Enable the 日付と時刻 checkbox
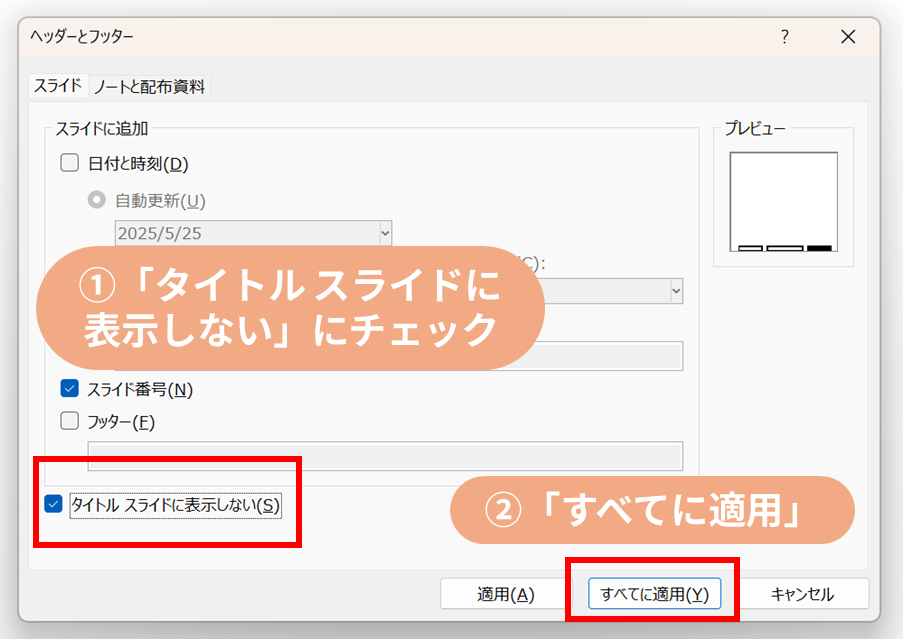This screenshot has height=639, width=903. [70, 163]
